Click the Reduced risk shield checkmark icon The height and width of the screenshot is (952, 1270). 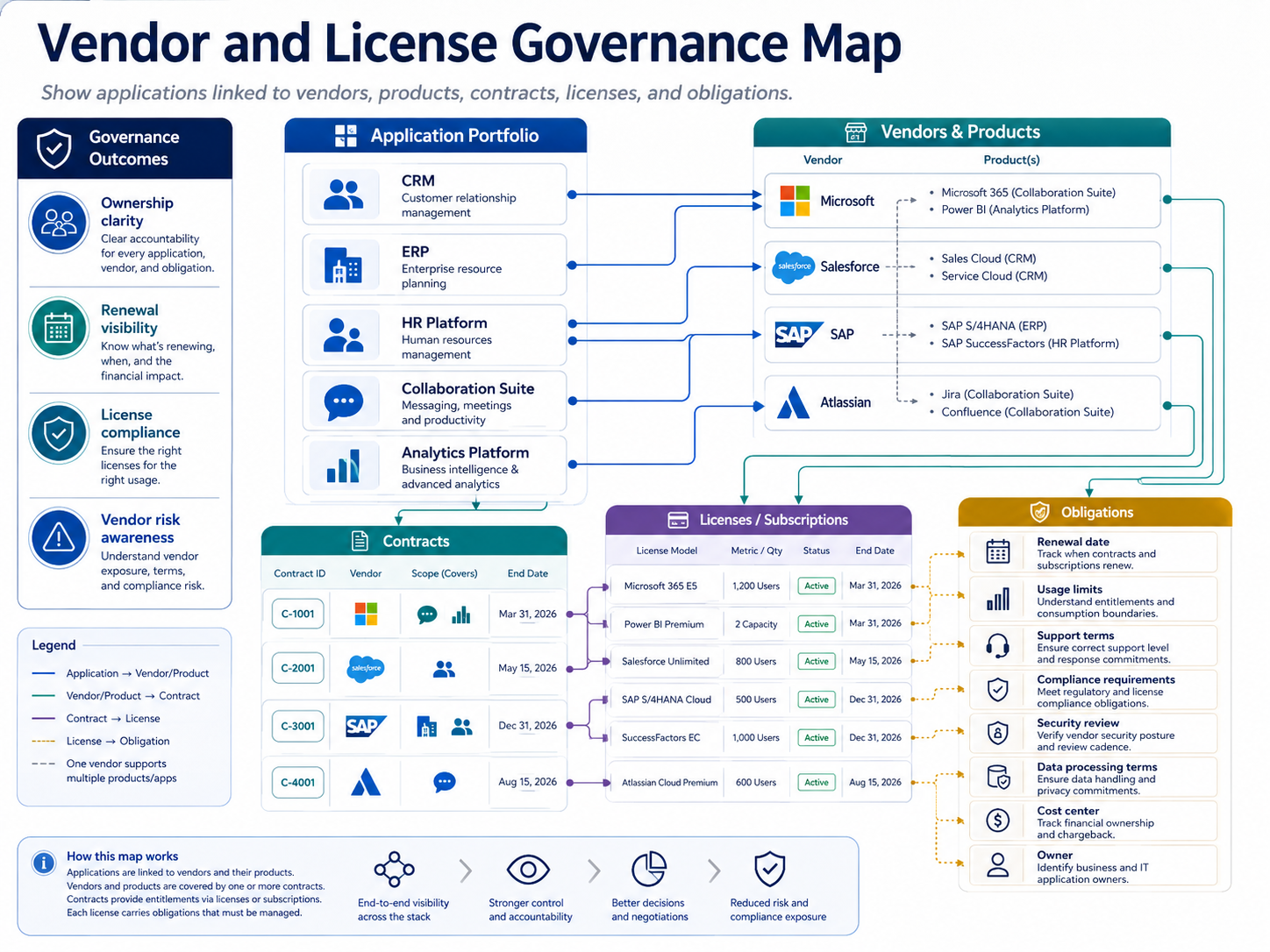point(769,870)
